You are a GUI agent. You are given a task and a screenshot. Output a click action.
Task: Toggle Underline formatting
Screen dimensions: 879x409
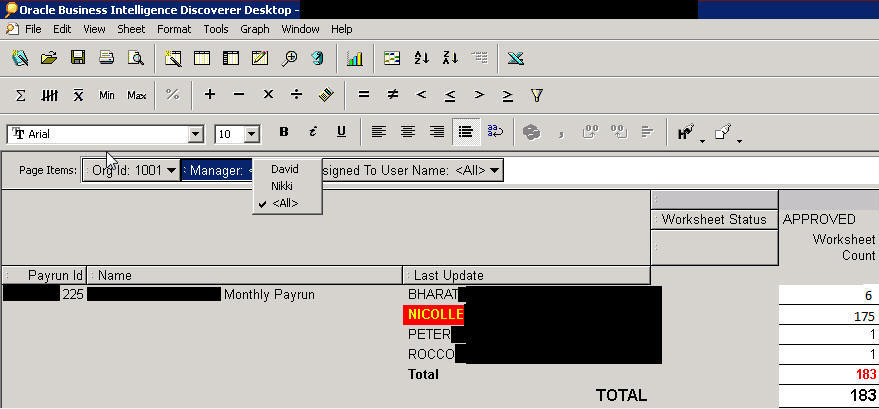[x=341, y=132]
